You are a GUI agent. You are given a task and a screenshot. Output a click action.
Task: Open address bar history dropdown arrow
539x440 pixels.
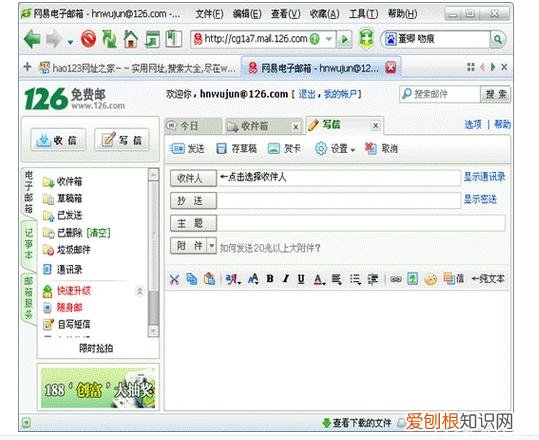(329, 39)
